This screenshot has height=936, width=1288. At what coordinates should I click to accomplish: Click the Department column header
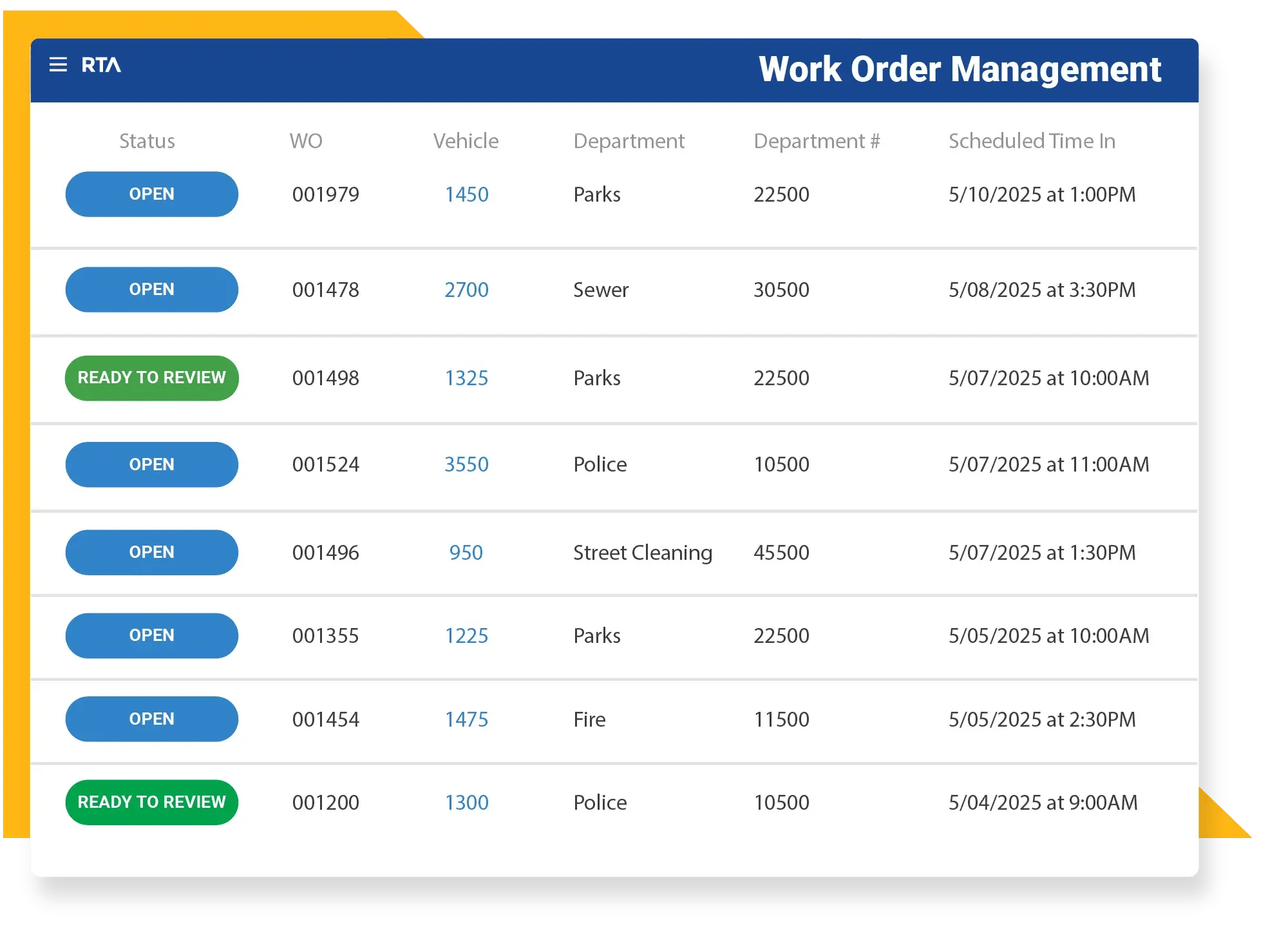(x=629, y=142)
